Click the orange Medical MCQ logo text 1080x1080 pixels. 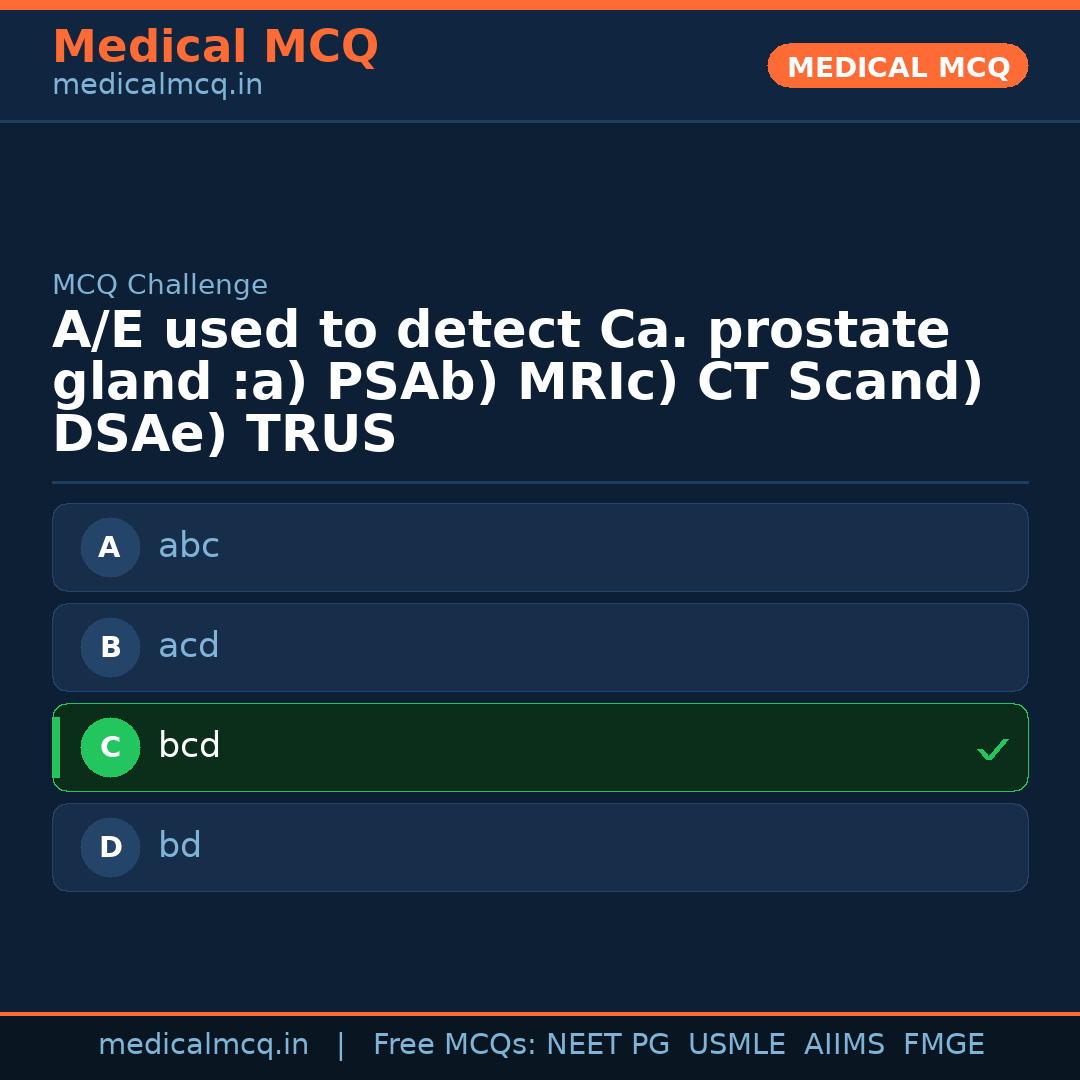coord(215,46)
